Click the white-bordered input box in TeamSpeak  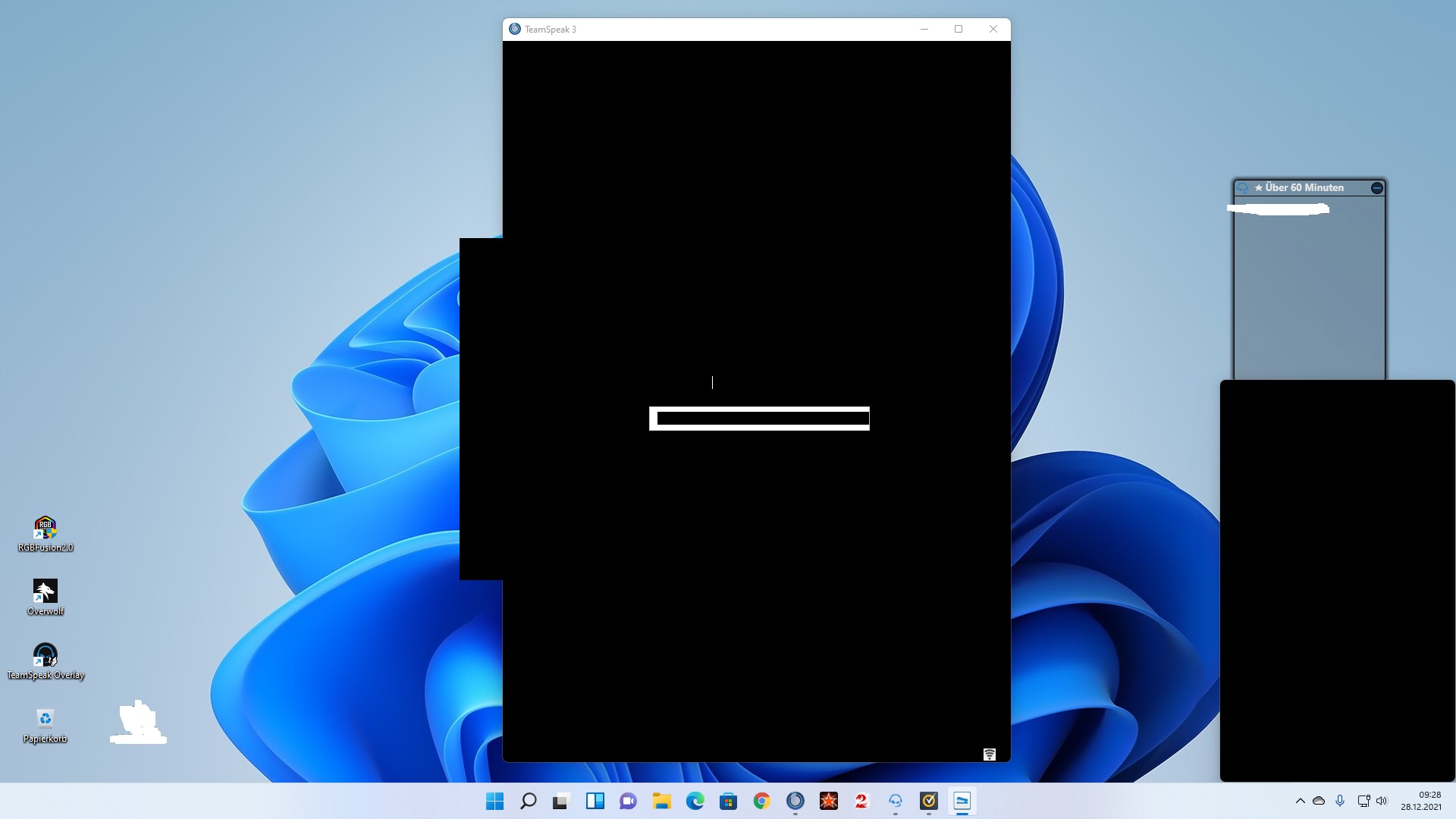759,419
